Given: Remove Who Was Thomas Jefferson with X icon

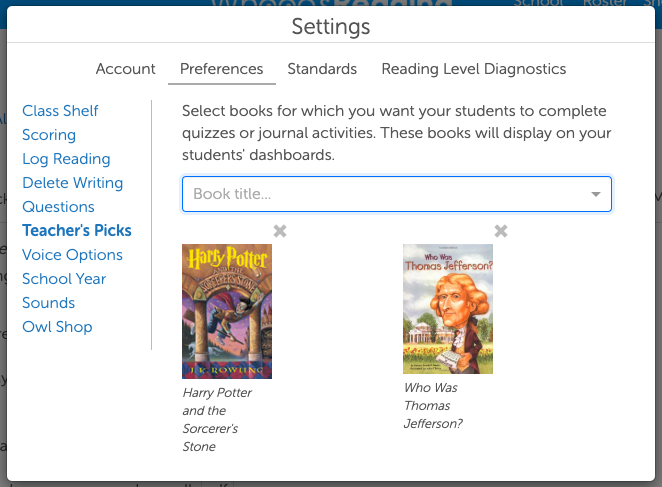Looking at the screenshot, I should [x=501, y=231].
